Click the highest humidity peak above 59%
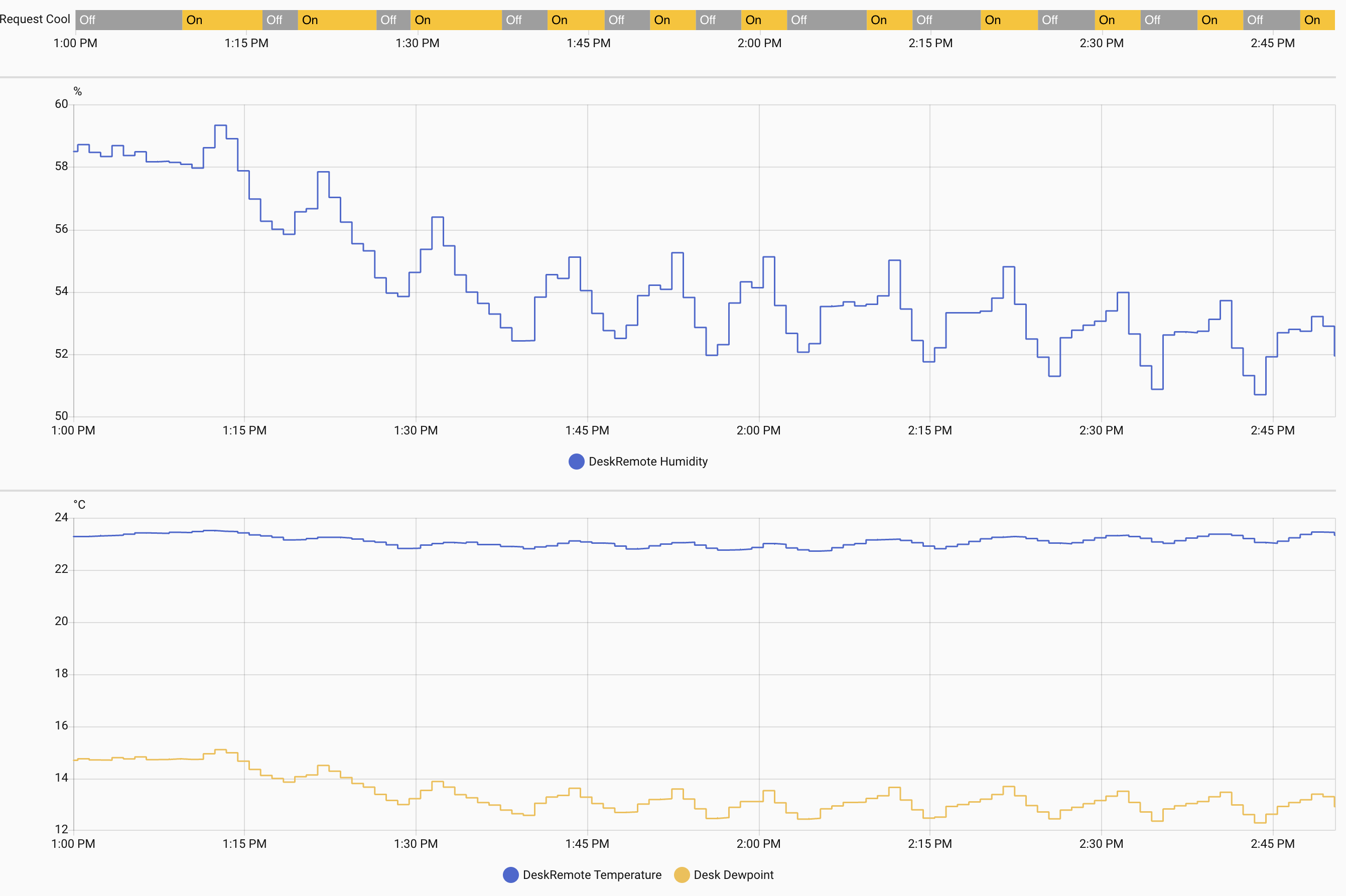Viewport: 1346px width, 896px height. coord(220,125)
